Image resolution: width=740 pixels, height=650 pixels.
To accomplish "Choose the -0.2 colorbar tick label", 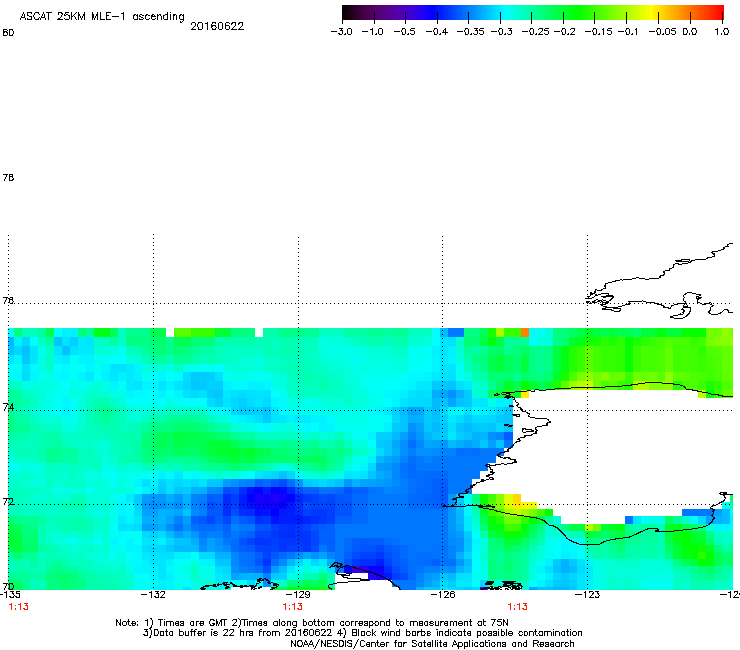I will tap(564, 32).
